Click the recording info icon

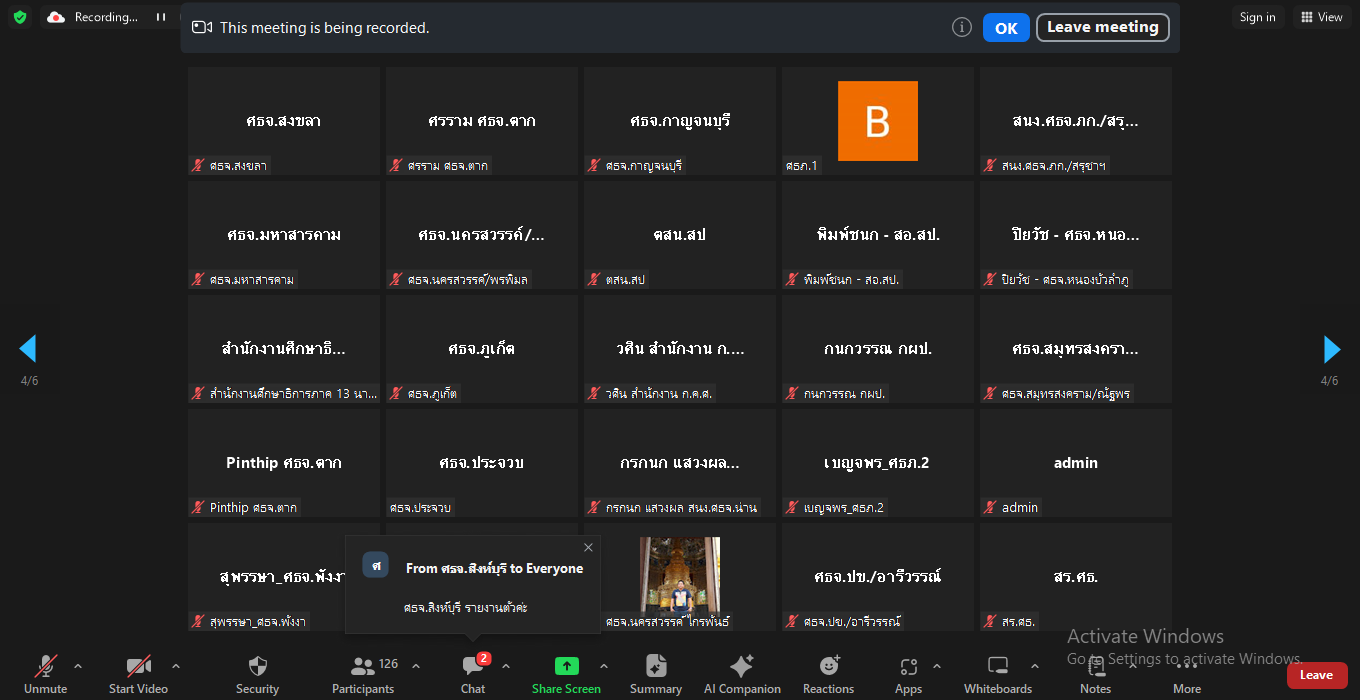pyautogui.click(x=962, y=28)
